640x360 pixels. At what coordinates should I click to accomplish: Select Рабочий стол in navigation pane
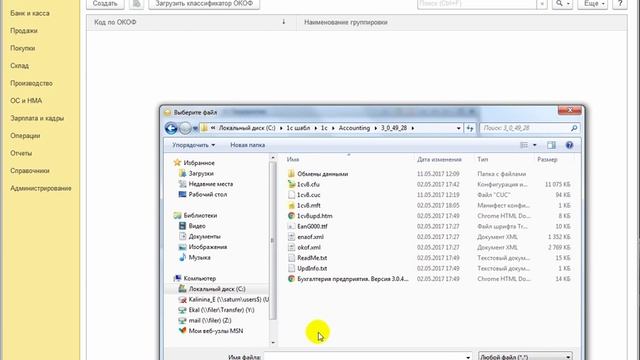click(207, 195)
